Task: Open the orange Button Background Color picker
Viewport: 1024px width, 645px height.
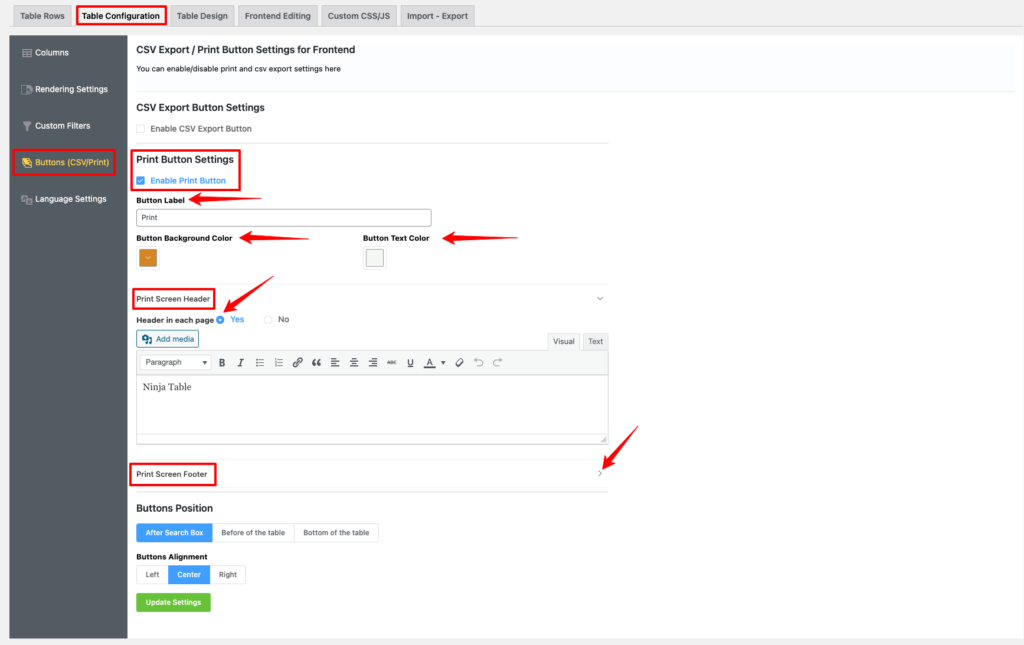Action: 148,258
